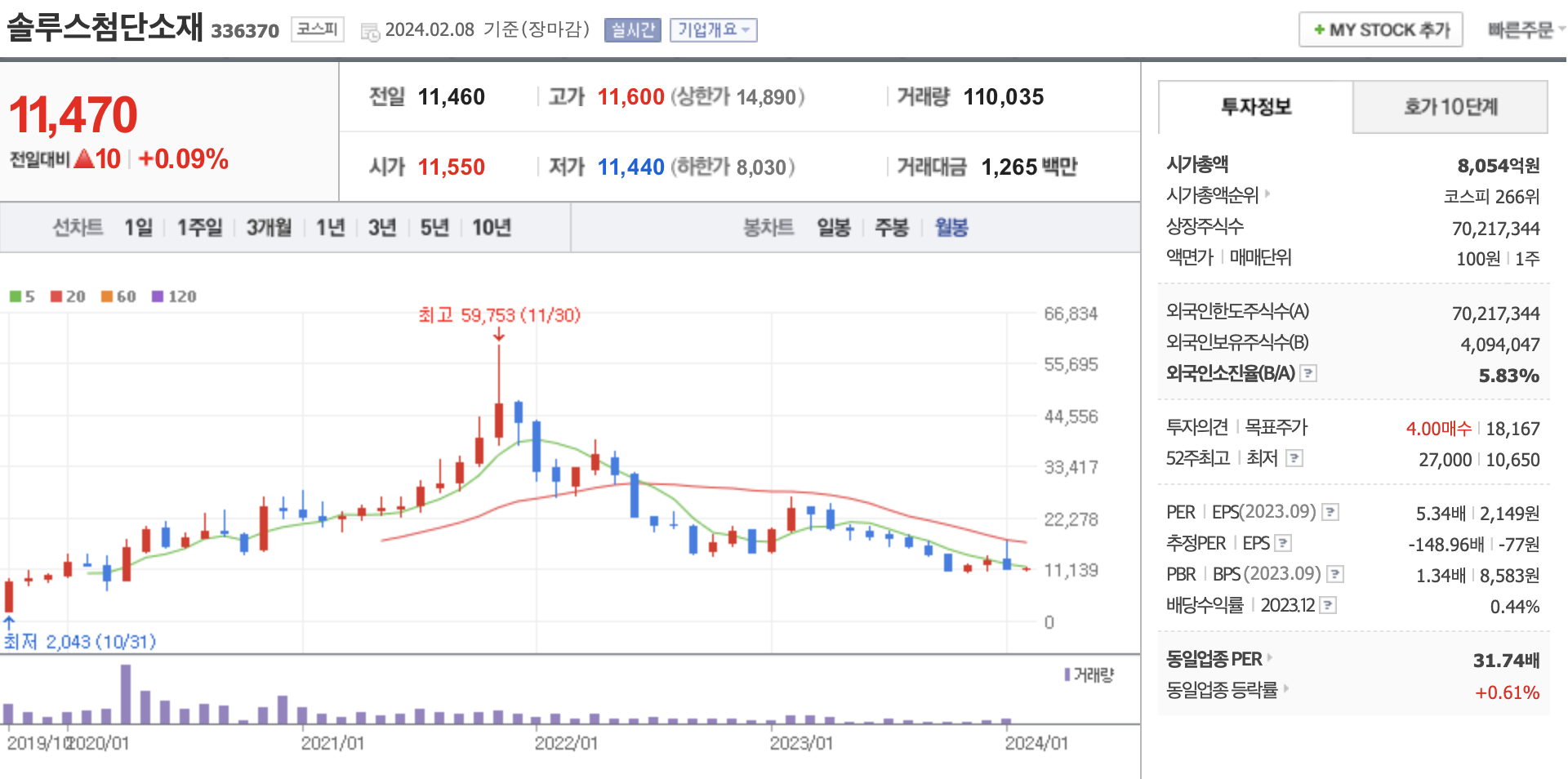
Task: Click the +0.61% sector change value
Action: coord(1508,692)
